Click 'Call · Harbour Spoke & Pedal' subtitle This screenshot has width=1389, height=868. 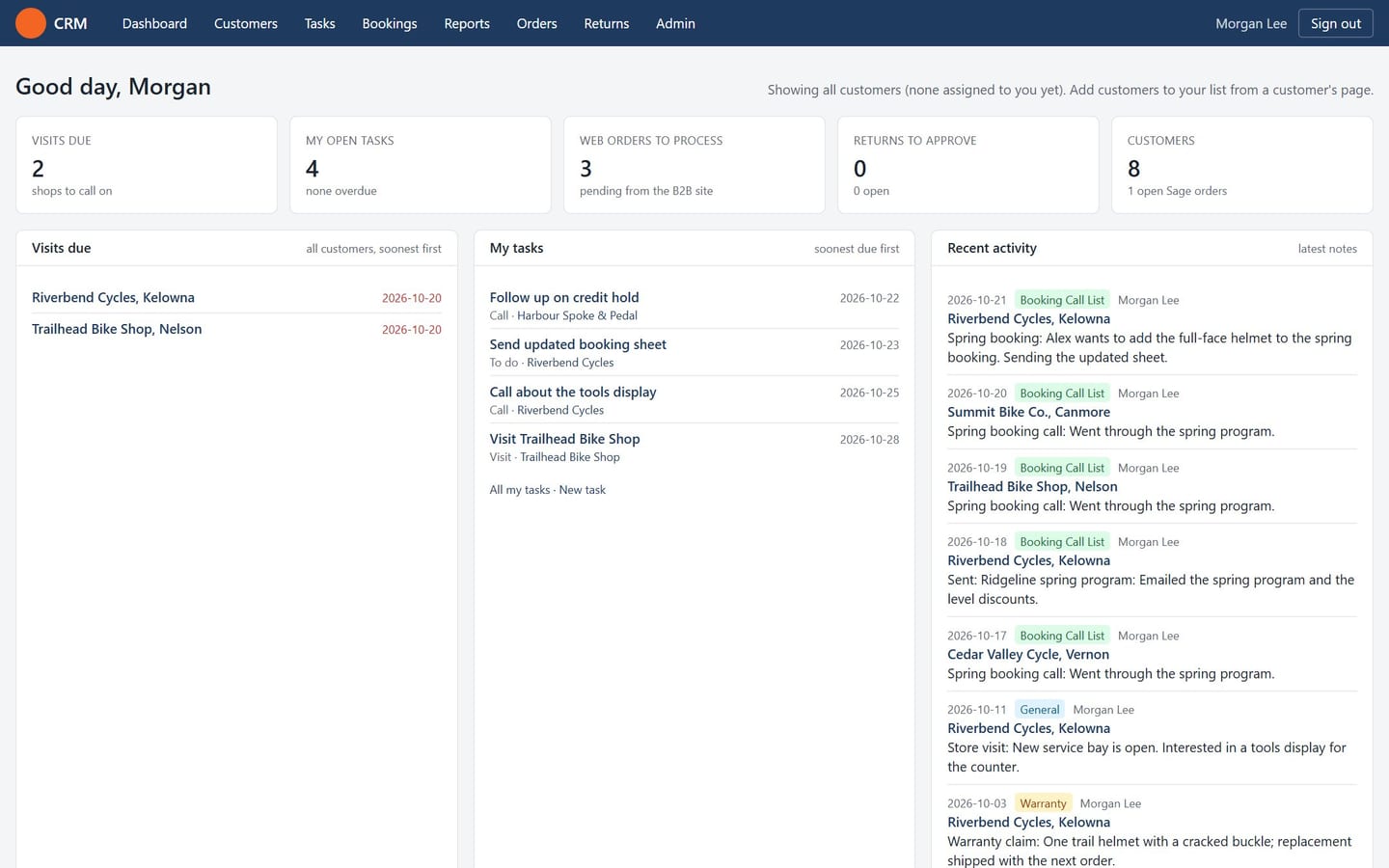pyautogui.click(x=563, y=315)
